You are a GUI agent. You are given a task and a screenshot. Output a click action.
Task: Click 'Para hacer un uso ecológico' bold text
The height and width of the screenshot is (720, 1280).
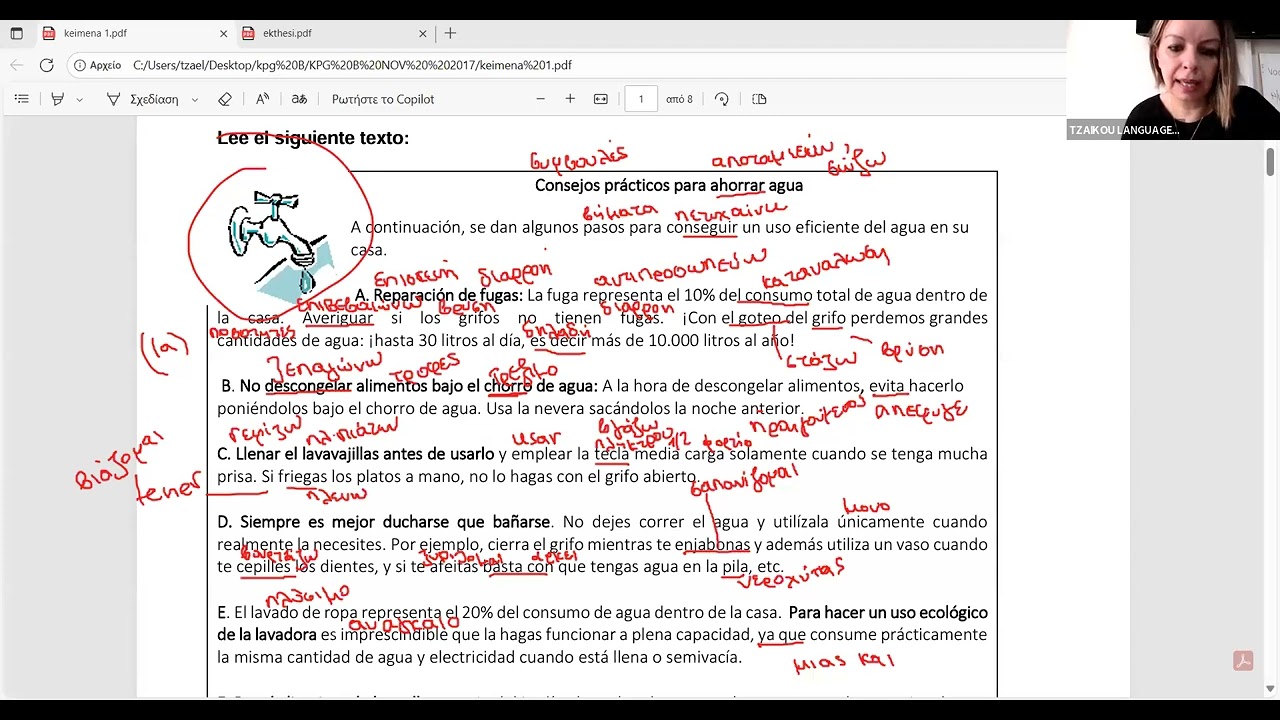coord(888,612)
